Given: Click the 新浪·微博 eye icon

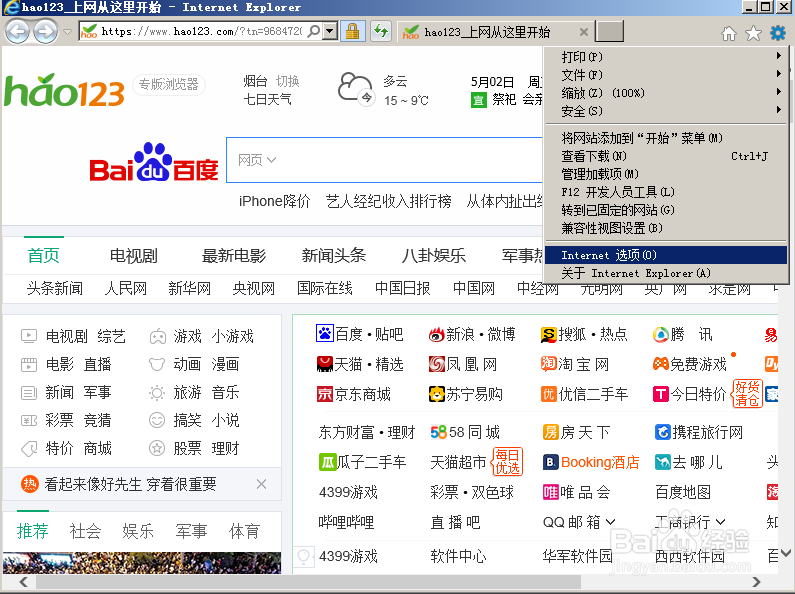Looking at the screenshot, I should (437, 334).
